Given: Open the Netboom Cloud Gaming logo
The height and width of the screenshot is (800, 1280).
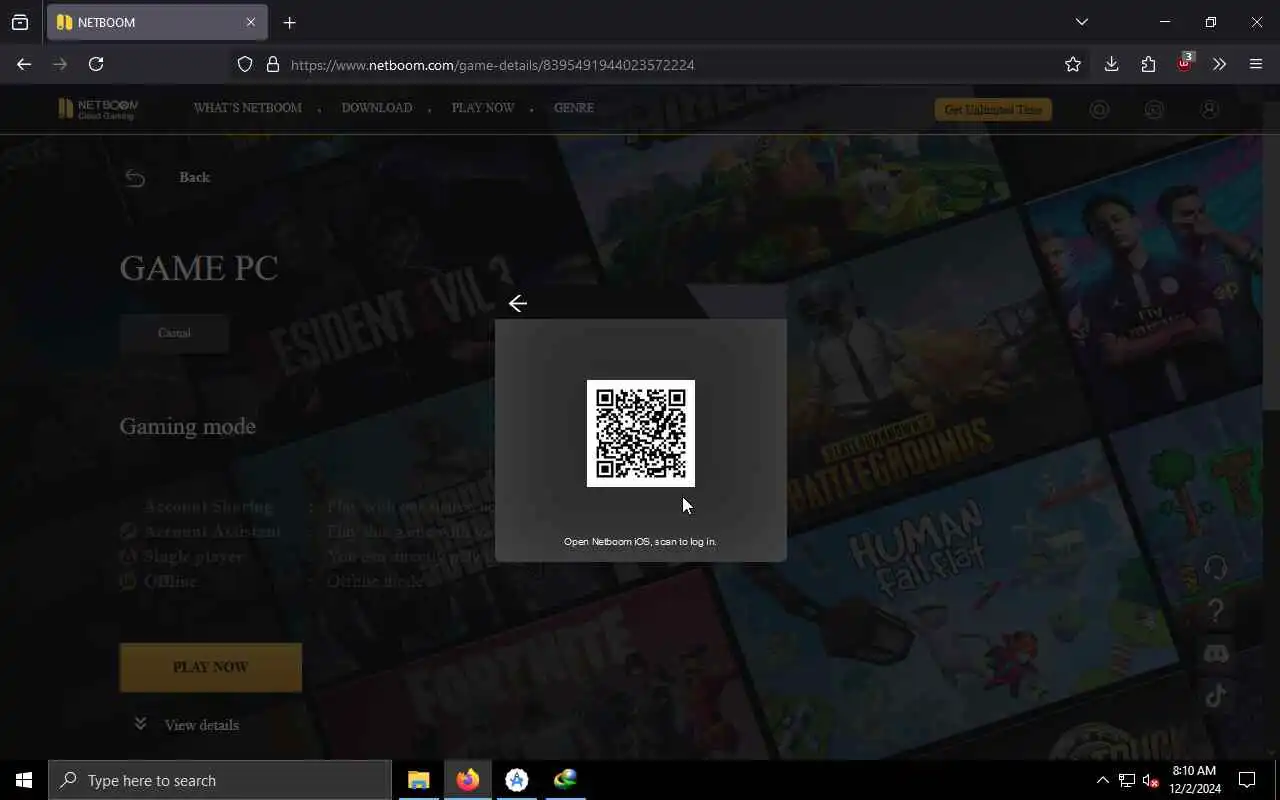Looking at the screenshot, I should tap(98, 109).
